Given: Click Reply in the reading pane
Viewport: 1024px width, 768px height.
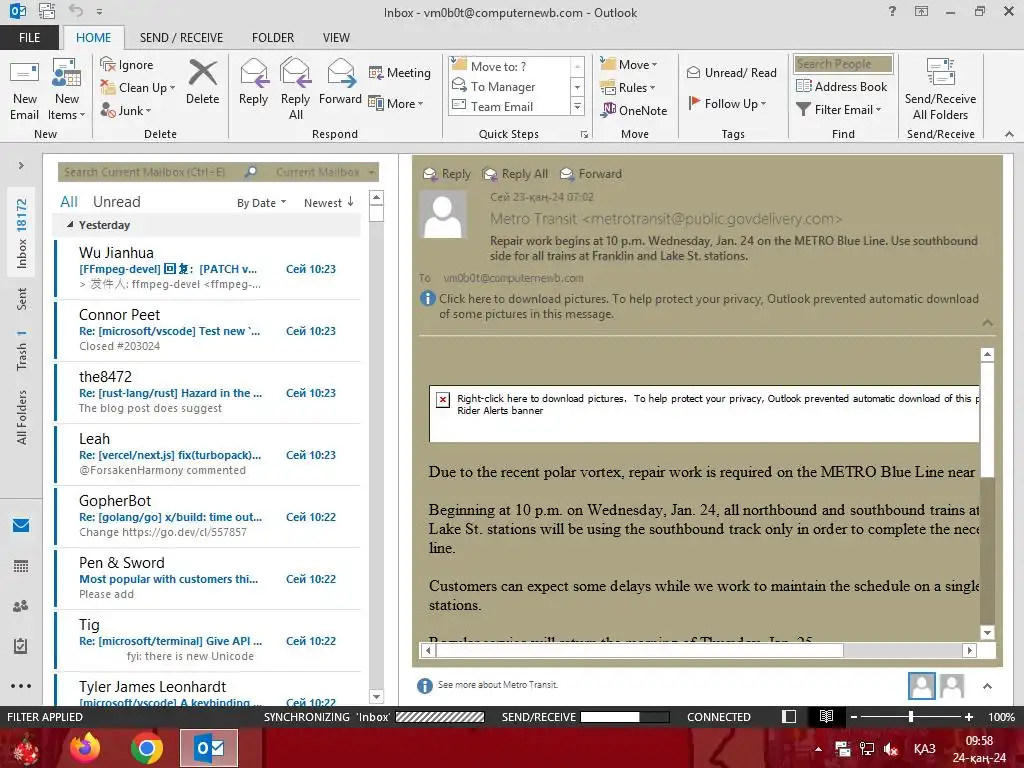Looking at the screenshot, I should point(447,174).
